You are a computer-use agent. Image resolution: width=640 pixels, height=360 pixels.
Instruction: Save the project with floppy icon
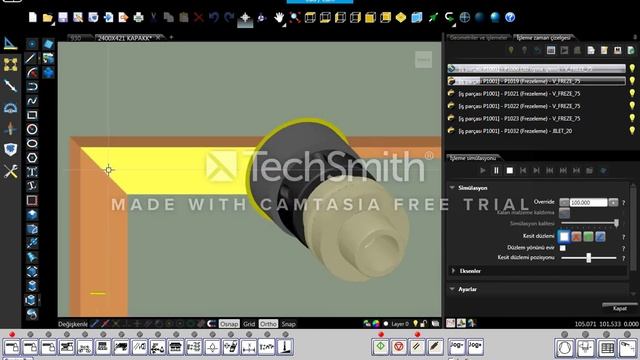coord(63,17)
